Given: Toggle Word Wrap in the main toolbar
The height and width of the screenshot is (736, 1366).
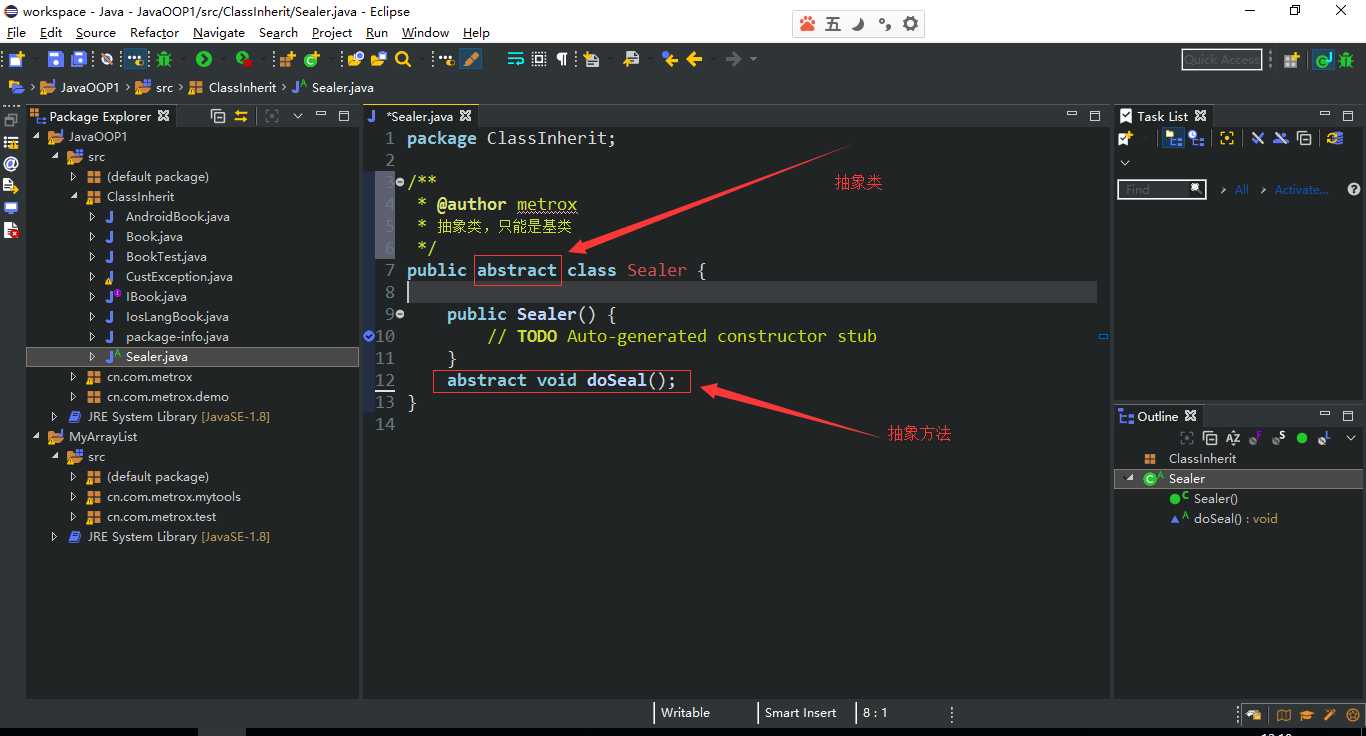Looking at the screenshot, I should [x=516, y=60].
